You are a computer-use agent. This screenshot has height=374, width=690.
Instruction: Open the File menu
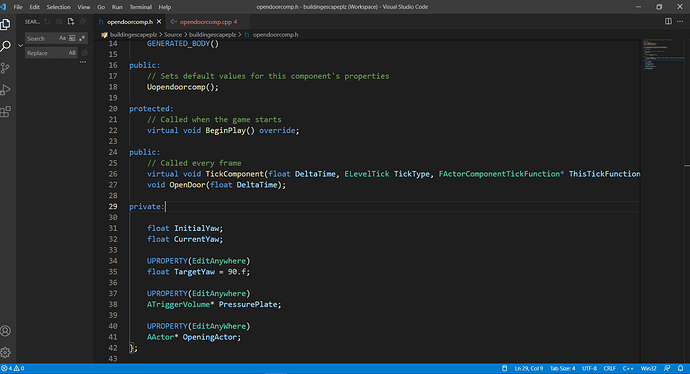(x=18, y=7)
